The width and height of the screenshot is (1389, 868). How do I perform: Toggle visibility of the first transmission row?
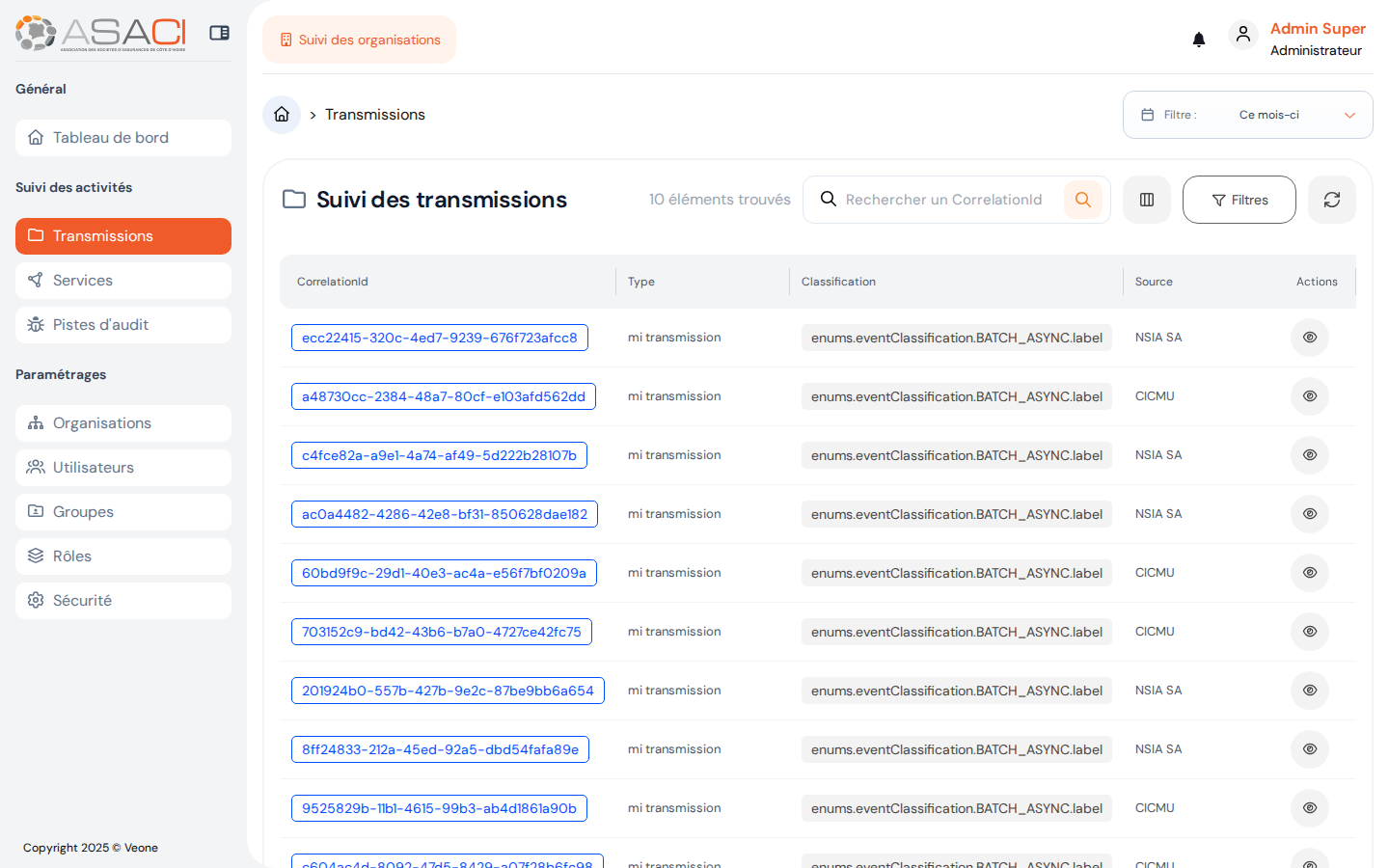click(x=1309, y=337)
